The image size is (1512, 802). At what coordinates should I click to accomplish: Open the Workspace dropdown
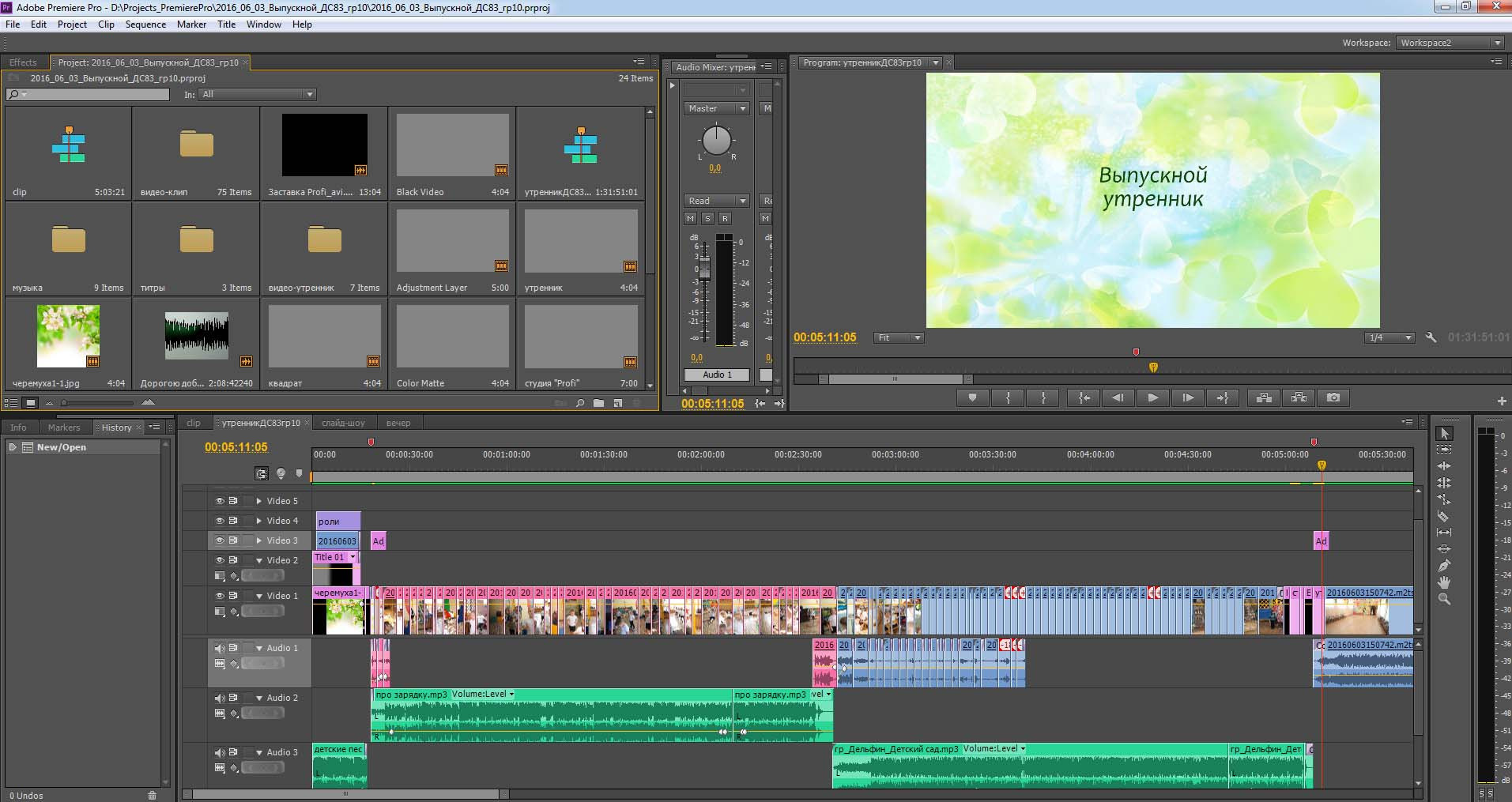[1450, 43]
